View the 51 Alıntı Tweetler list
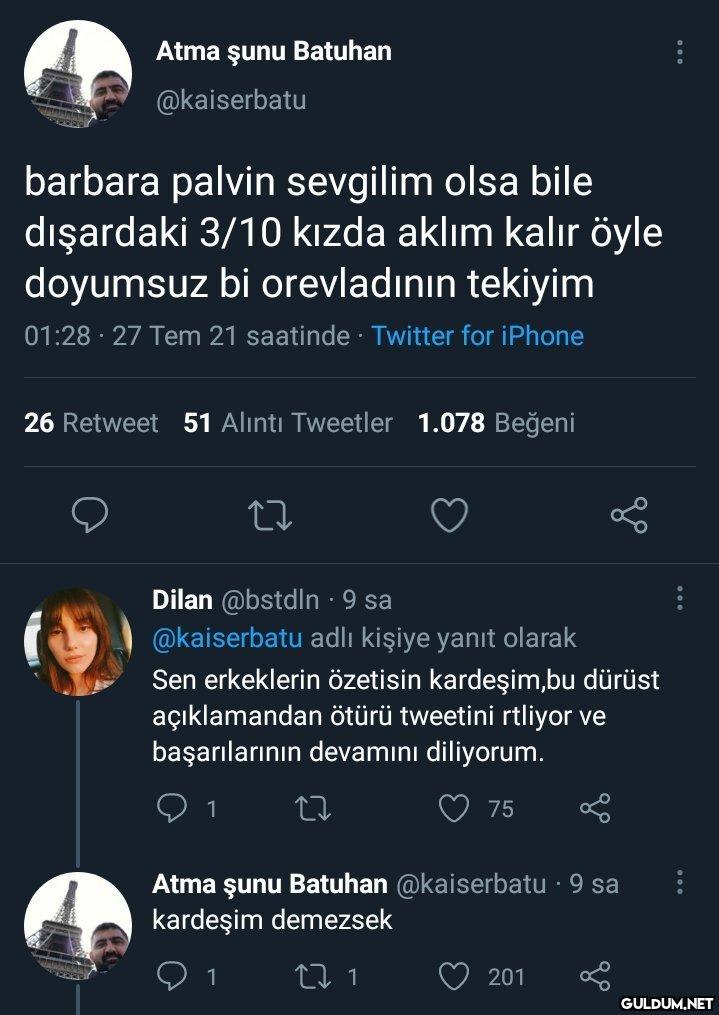This screenshot has height=1015, width=719. coord(288,423)
